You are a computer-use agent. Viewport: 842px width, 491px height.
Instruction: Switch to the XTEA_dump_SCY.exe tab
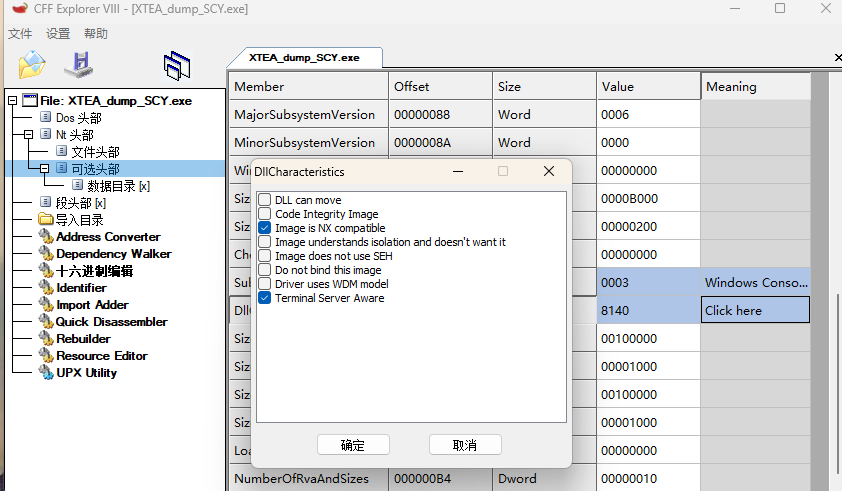(x=304, y=58)
